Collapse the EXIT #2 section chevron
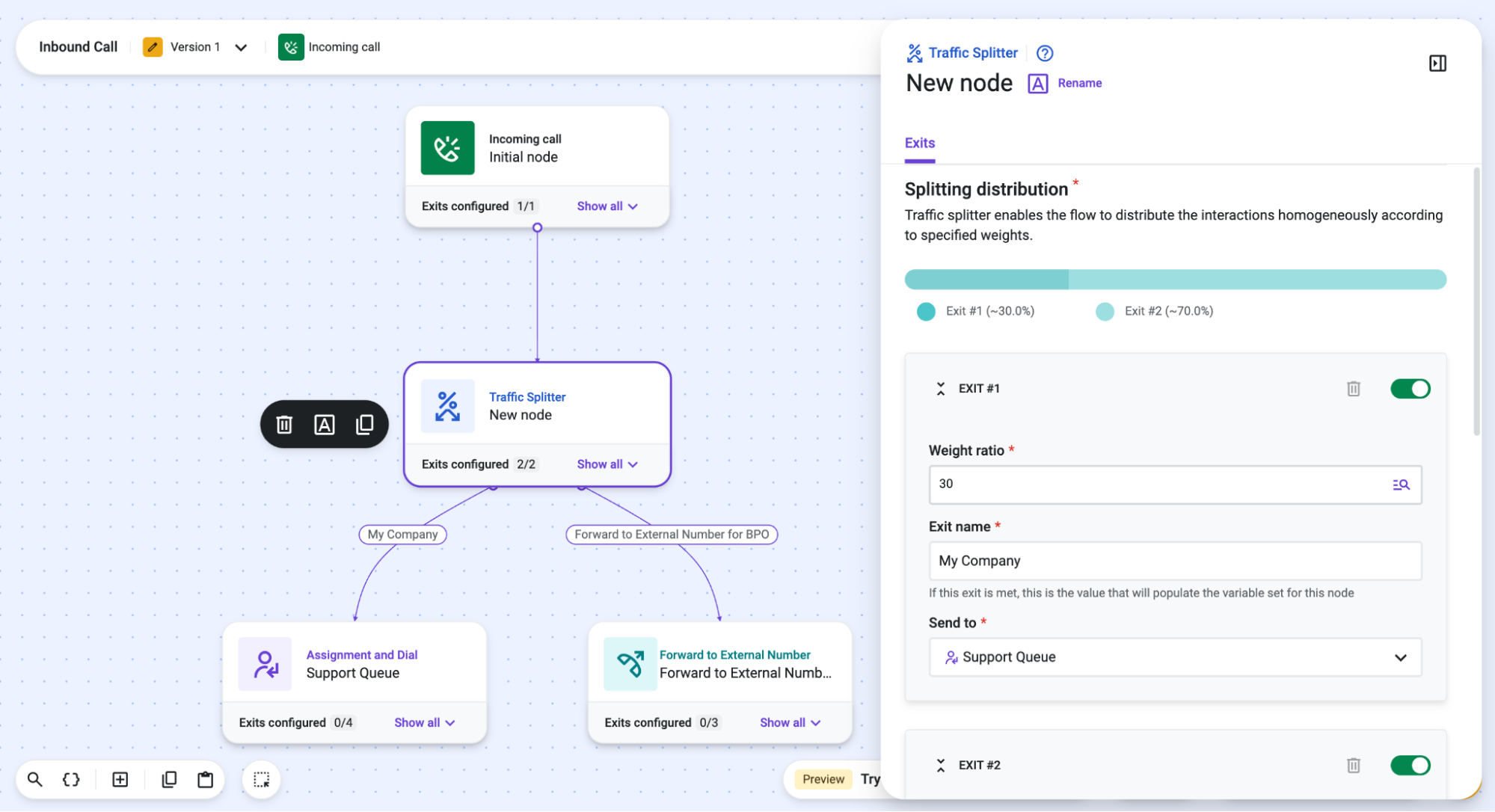The image size is (1495, 812). pyautogui.click(x=941, y=766)
